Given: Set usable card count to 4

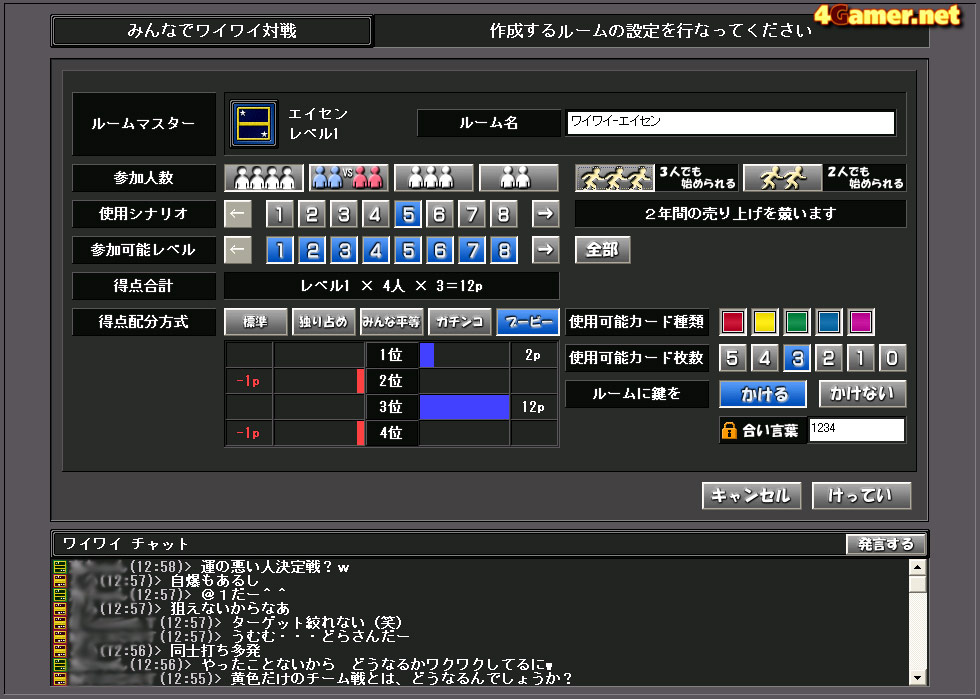Looking at the screenshot, I should tap(765, 358).
